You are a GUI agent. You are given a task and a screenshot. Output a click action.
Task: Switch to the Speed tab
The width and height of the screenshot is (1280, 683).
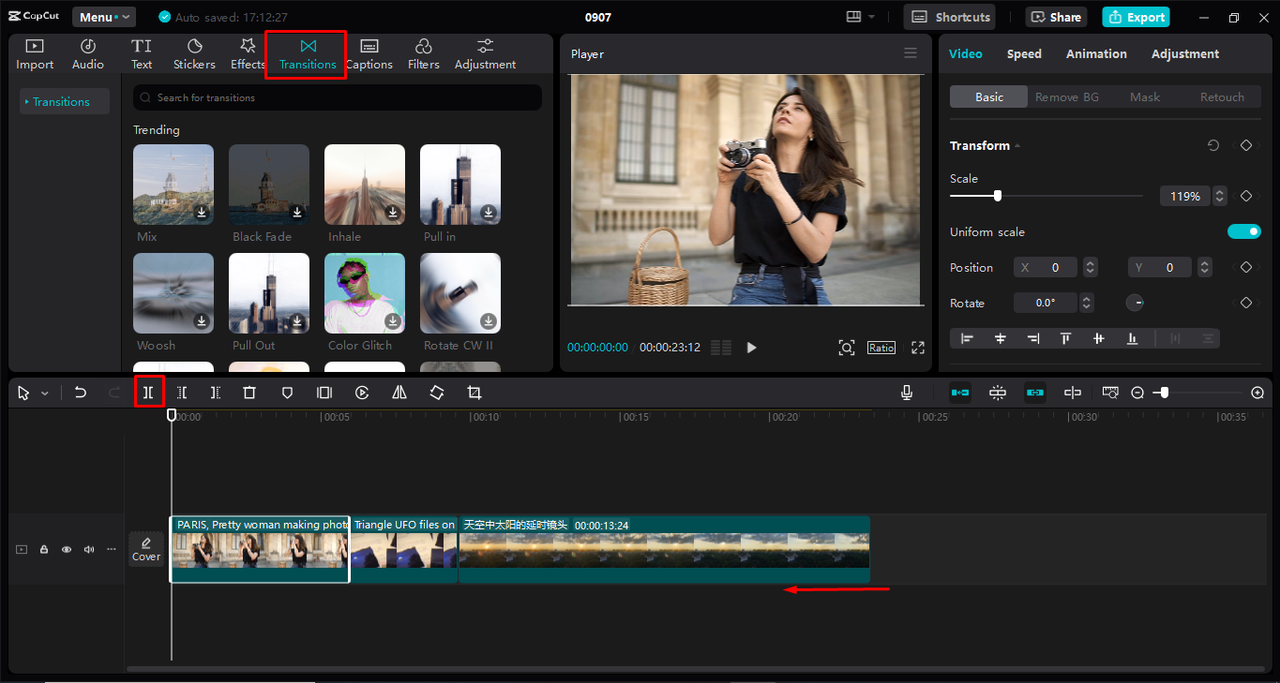[x=1024, y=54]
